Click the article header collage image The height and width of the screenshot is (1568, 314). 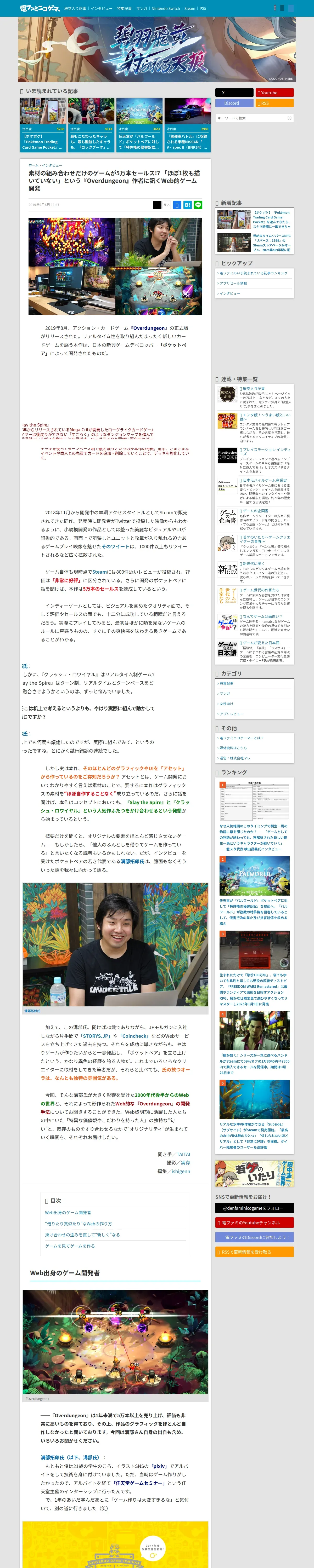115,266
